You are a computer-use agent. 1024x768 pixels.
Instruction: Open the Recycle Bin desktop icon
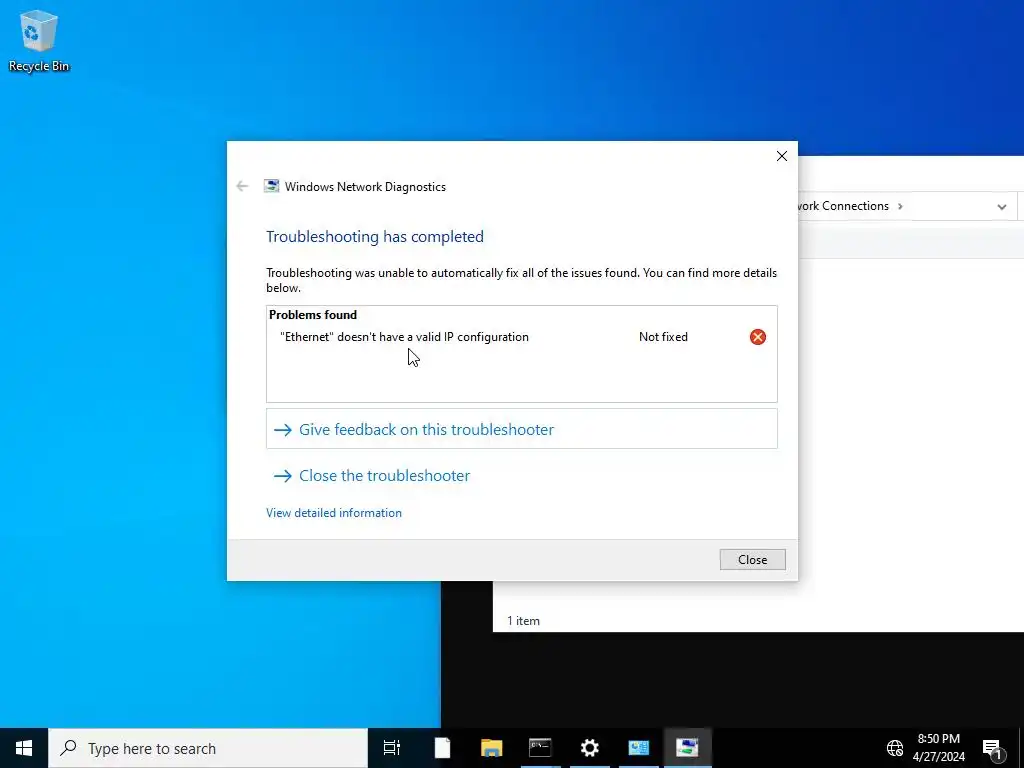pyautogui.click(x=39, y=41)
